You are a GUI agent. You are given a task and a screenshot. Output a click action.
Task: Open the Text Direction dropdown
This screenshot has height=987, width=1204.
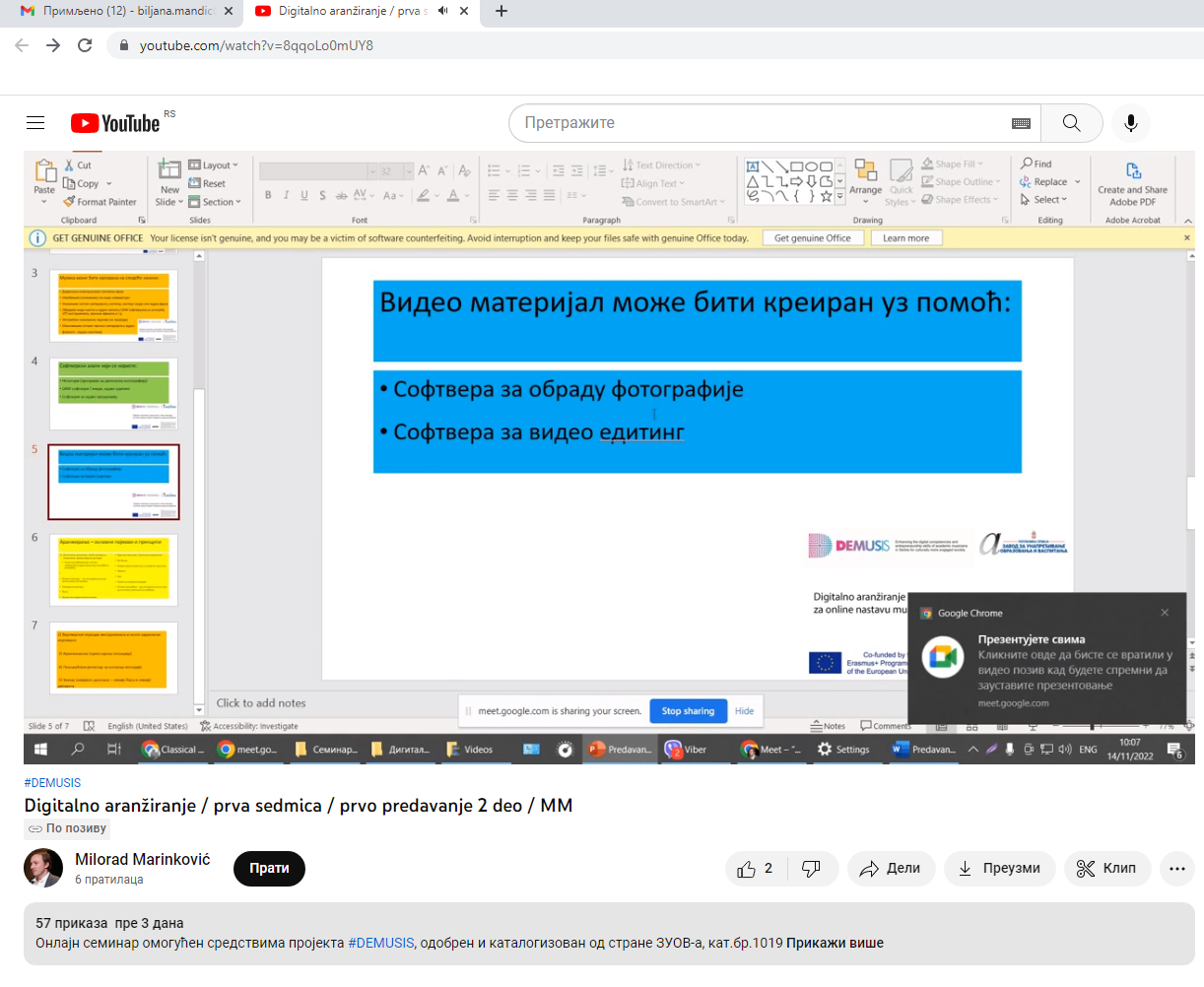click(661, 165)
